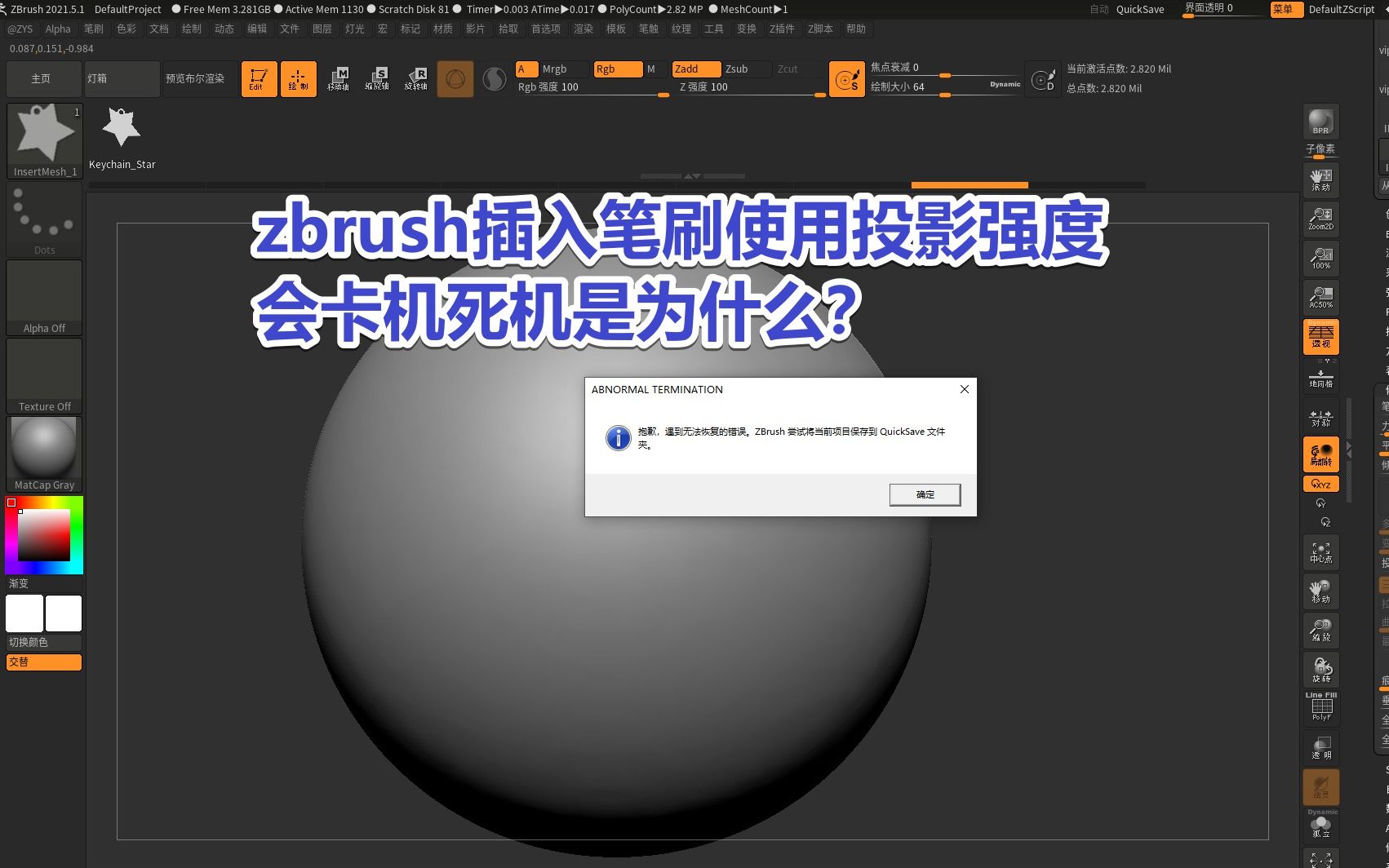Toggle the 透视 perspective view
Image resolution: width=1389 pixels, height=868 pixels.
coord(1320,336)
